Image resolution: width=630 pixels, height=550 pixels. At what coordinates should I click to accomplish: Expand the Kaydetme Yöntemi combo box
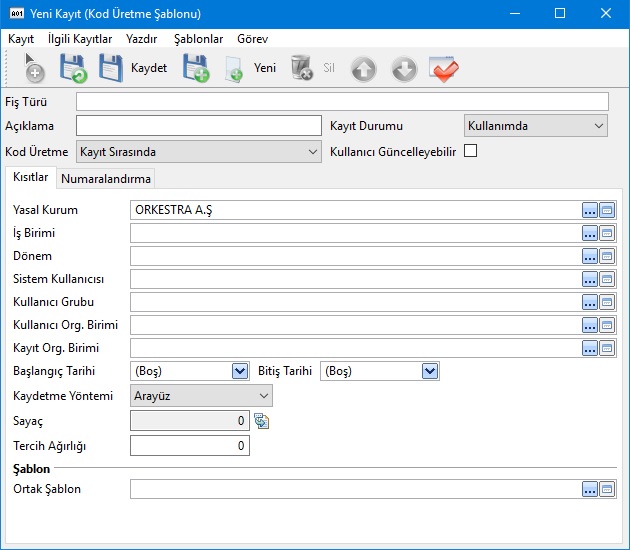pos(263,396)
